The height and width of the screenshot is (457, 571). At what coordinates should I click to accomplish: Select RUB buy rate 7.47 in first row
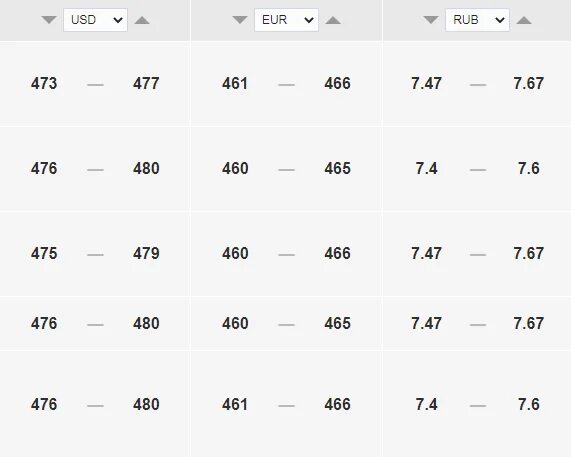(x=426, y=83)
